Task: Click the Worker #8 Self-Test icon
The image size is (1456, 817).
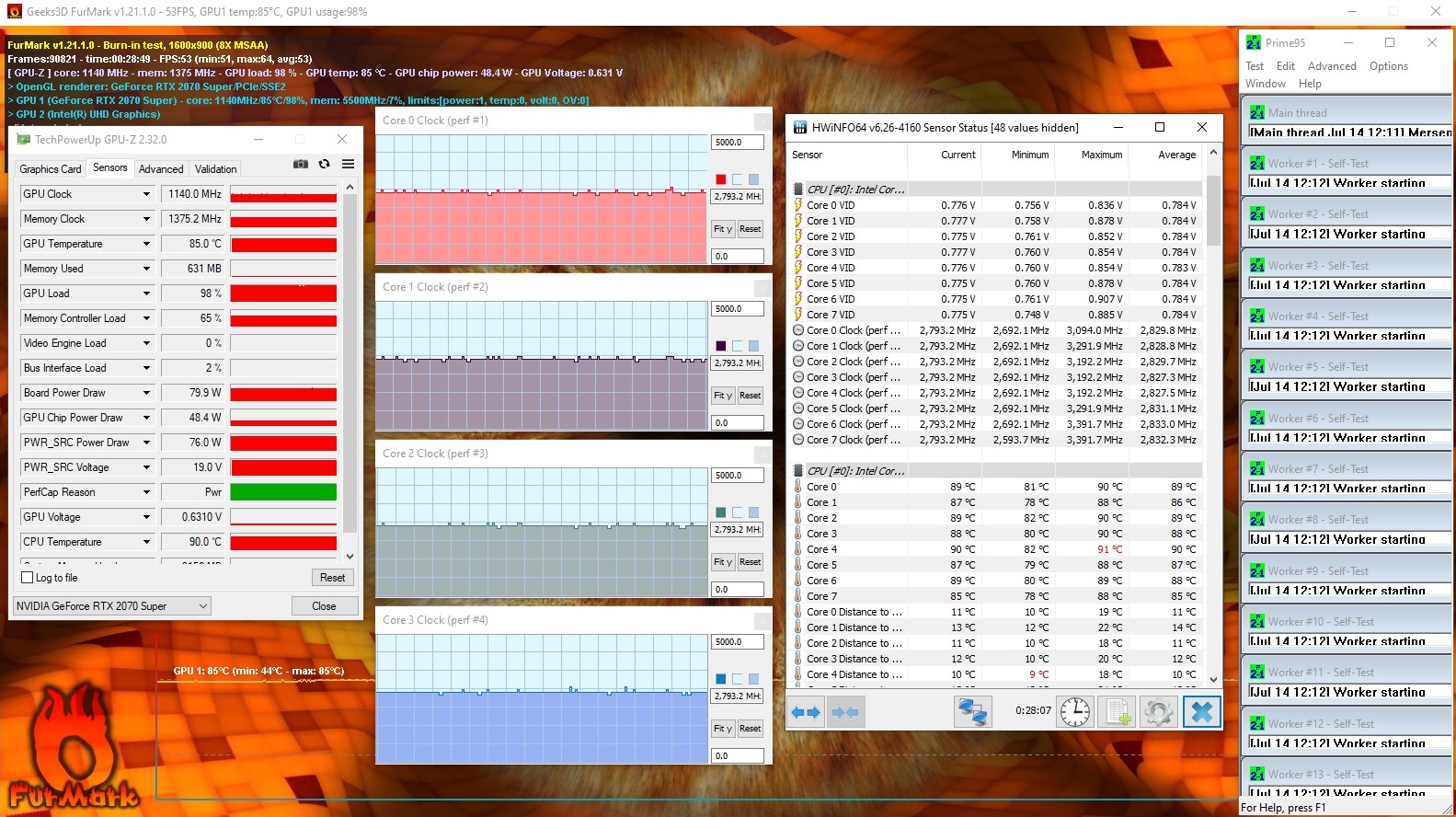Action: click(x=1257, y=519)
